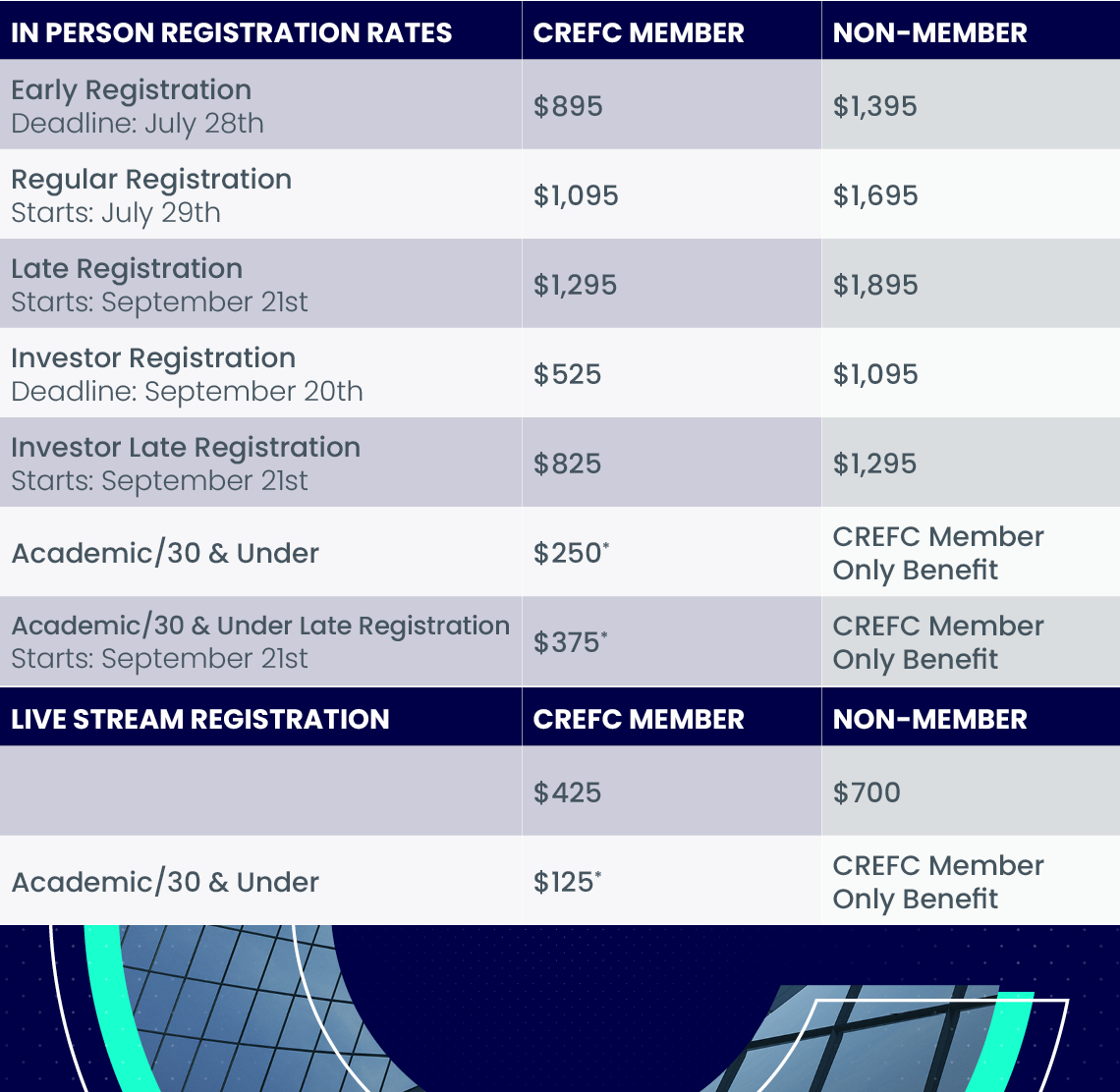Select the $1,695 non-member regular rate
The image size is (1120, 1092).
tap(875, 195)
